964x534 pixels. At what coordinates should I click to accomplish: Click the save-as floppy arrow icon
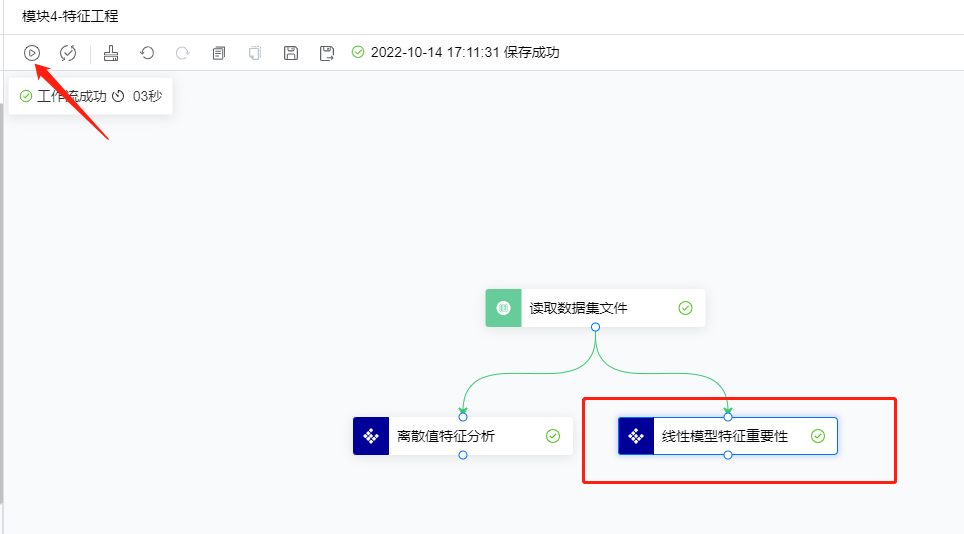pyautogui.click(x=326, y=53)
